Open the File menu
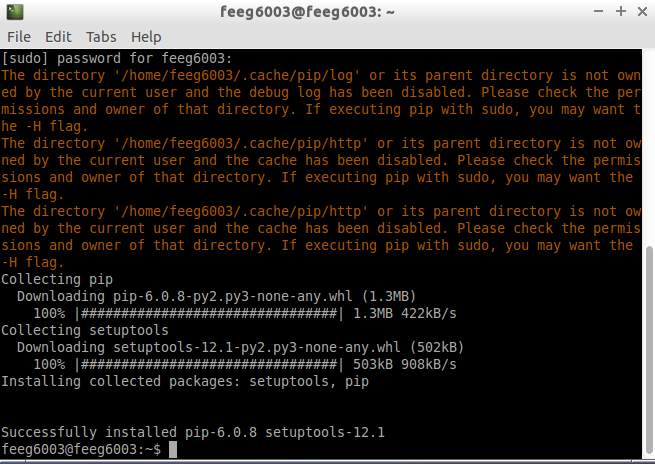Viewport: 655px width, 464px height. [x=19, y=37]
